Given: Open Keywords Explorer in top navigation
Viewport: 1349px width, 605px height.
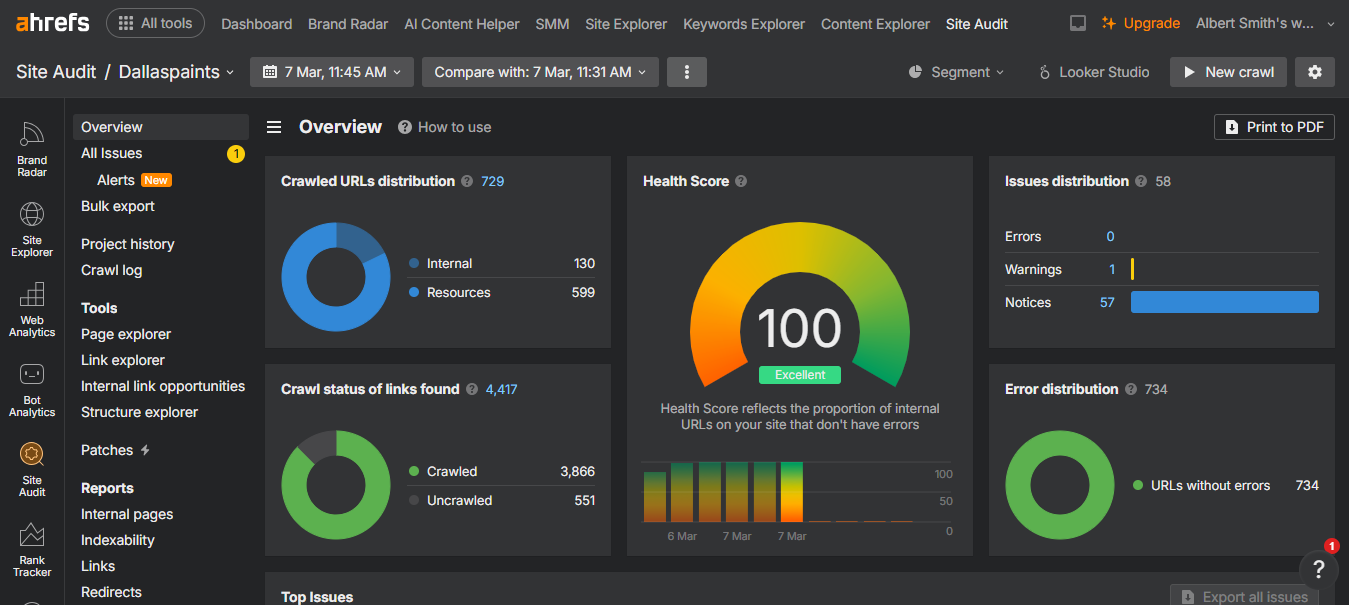Looking at the screenshot, I should (x=744, y=24).
